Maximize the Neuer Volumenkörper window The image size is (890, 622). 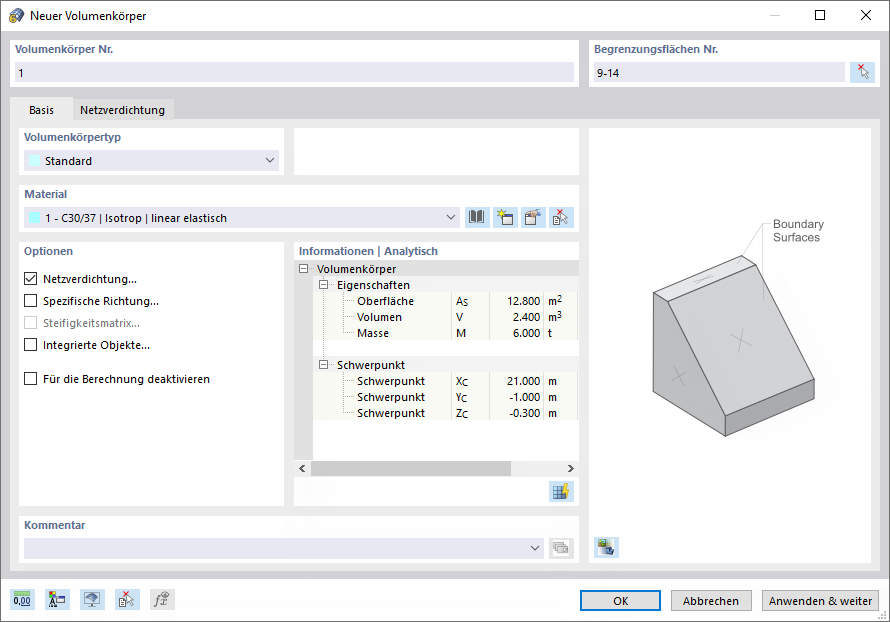pos(820,15)
